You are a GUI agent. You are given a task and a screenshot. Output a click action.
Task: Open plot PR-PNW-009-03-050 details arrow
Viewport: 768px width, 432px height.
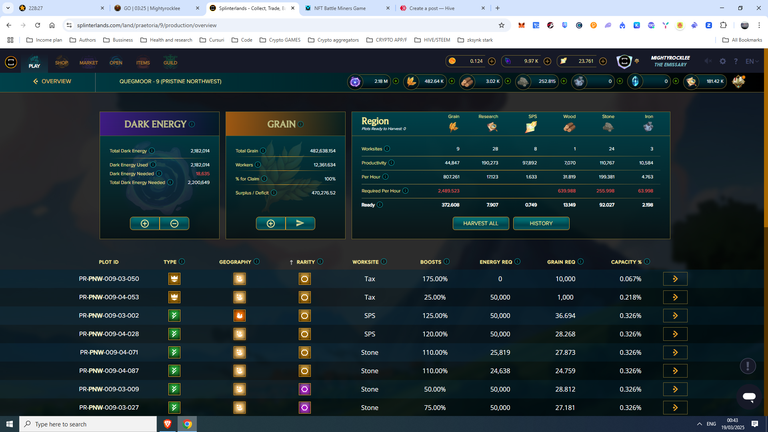click(x=675, y=279)
